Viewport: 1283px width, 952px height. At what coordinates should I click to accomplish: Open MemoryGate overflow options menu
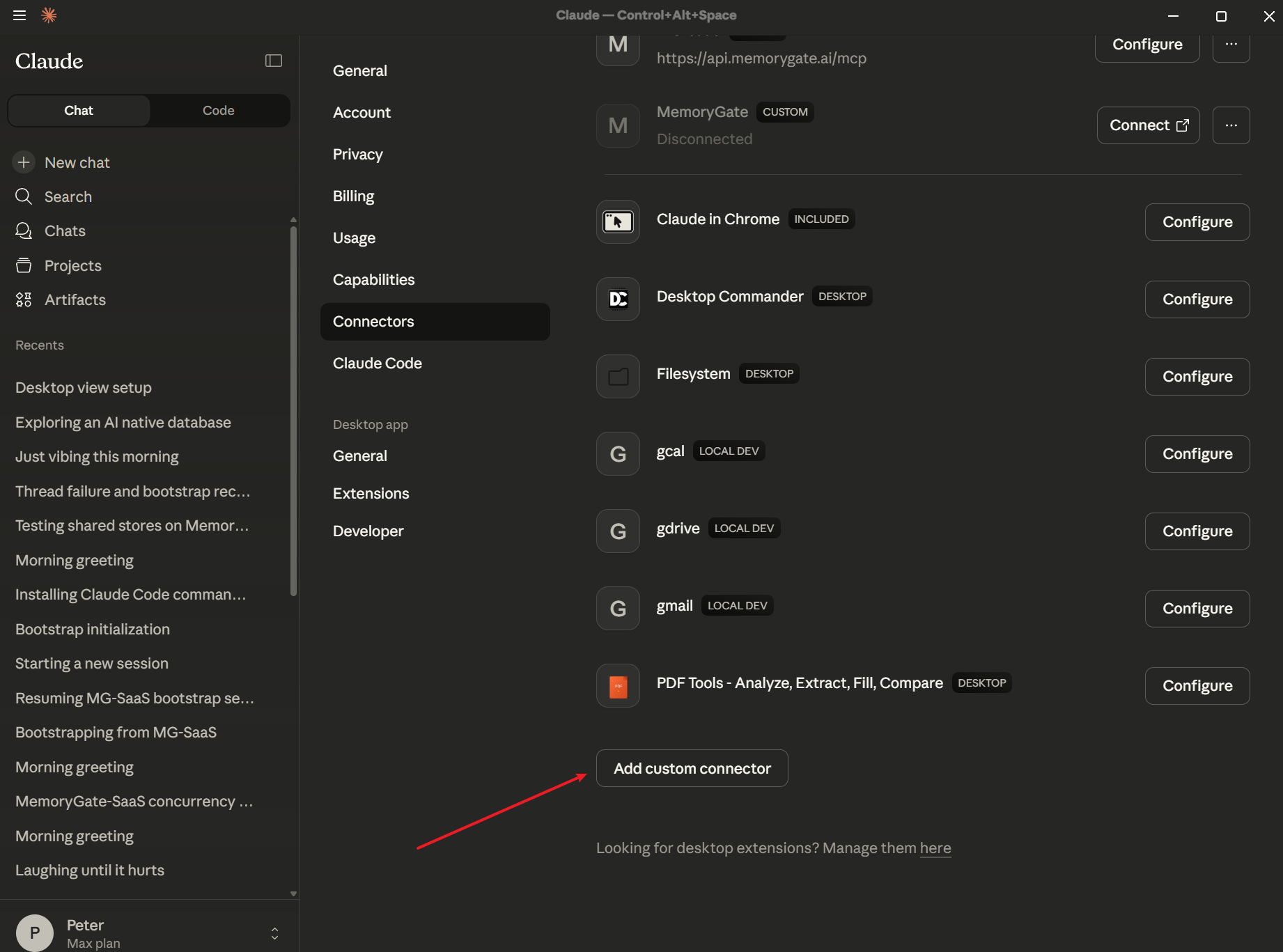coord(1231,125)
